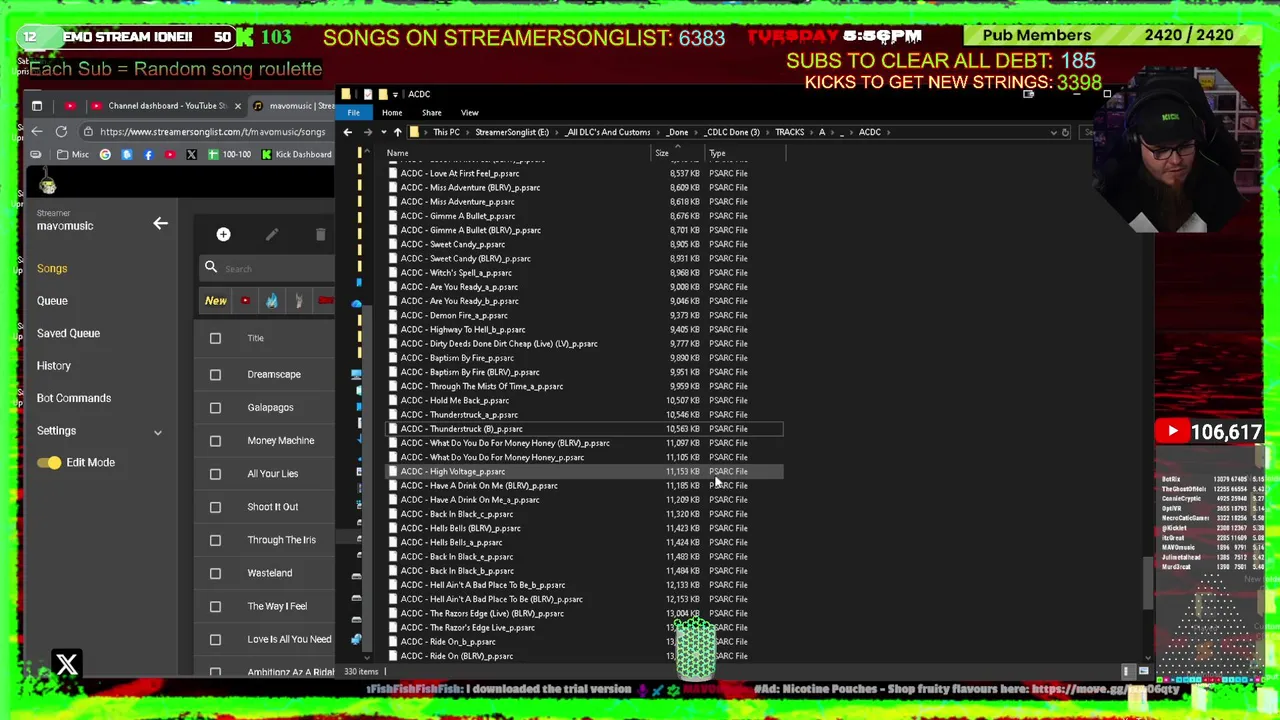The image size is (1280, 720).
Task: Check the box for Money Machine
Action: pos(215,440)
